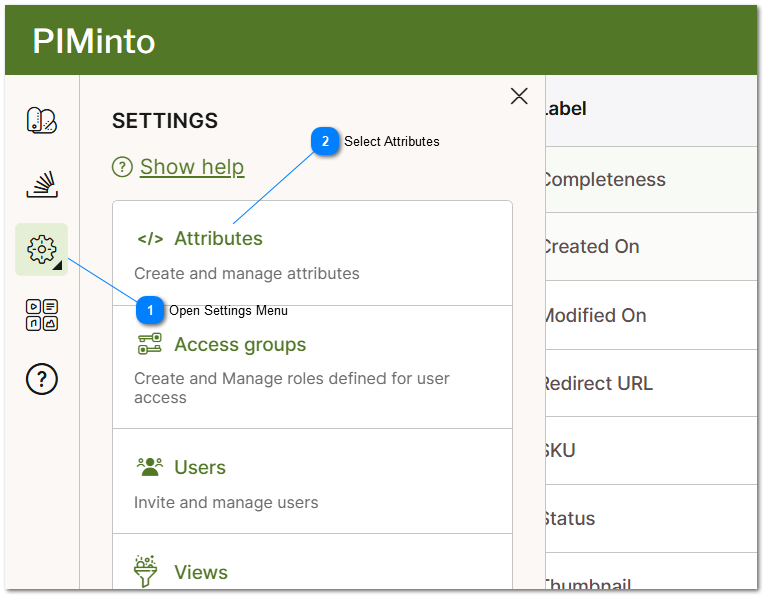Close the Settings panel with X
The image size is (766, 598).
click(519, 96)
